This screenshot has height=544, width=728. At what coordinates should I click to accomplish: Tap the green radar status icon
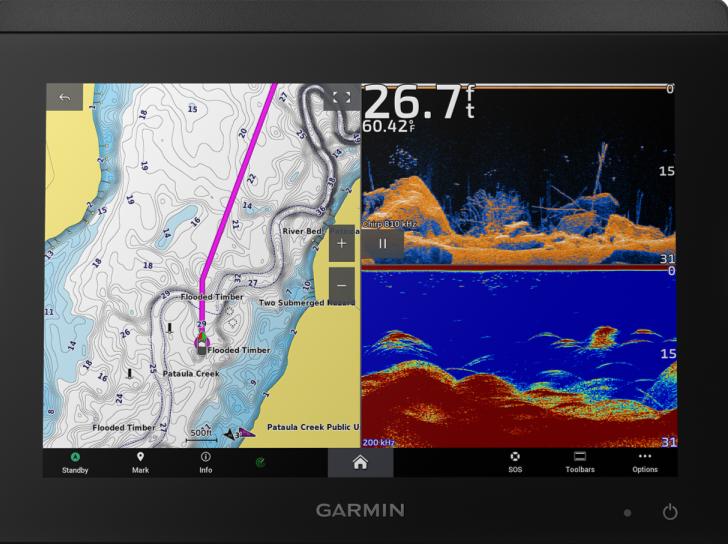point(261,462)
